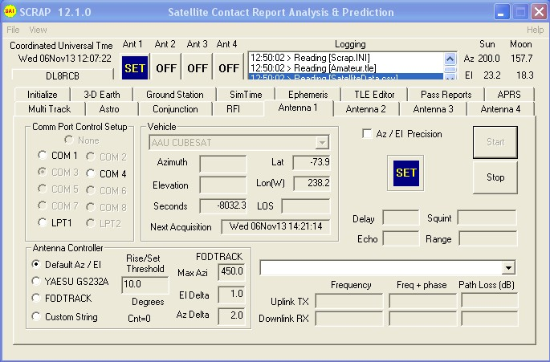Click the Logging list scroll up arrow

point(450,59)
